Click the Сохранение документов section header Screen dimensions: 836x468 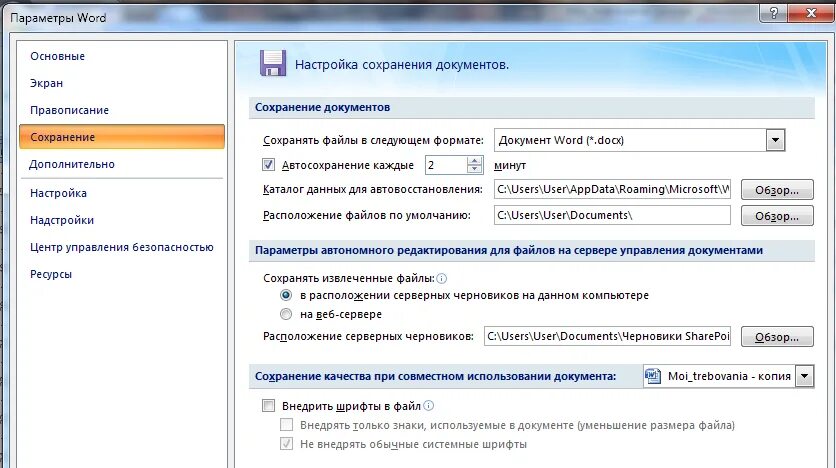(531, 107)
